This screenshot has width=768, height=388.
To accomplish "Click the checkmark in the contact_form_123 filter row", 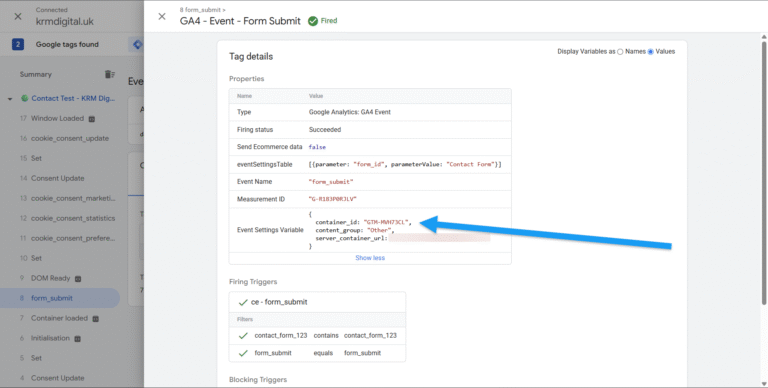I will tap(243, 336).
